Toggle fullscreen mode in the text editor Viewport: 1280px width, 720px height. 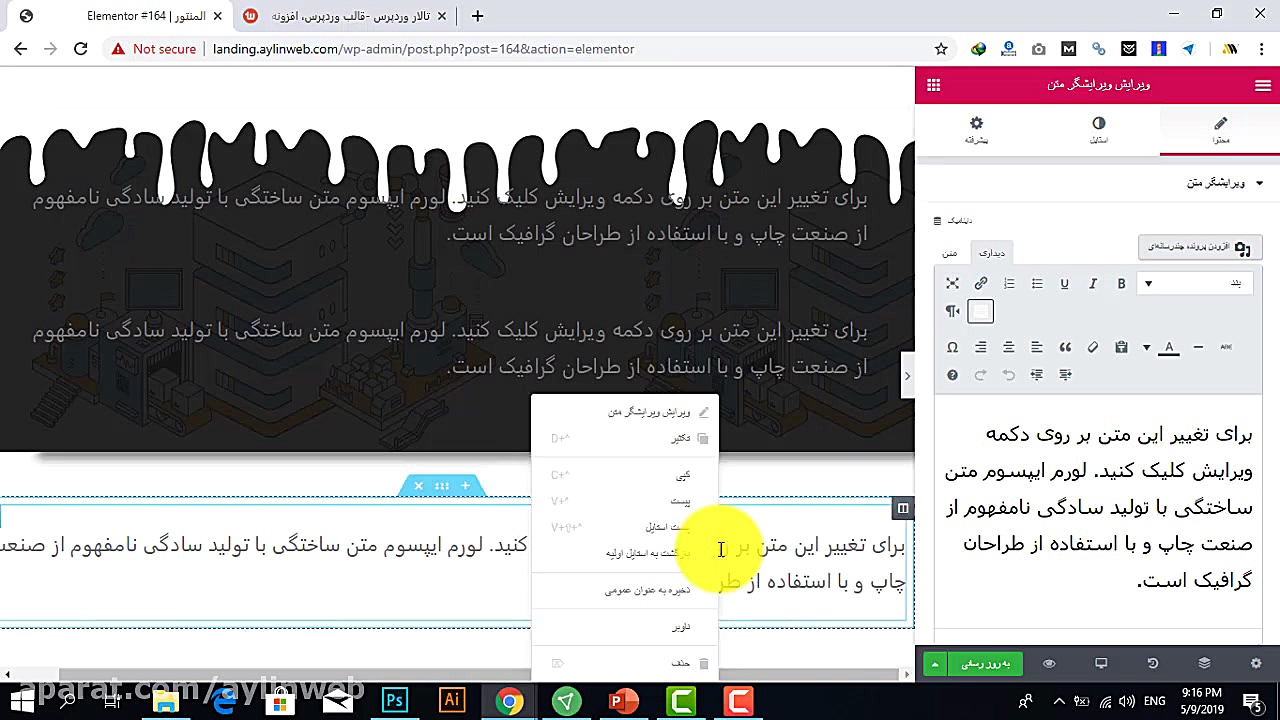952,283
